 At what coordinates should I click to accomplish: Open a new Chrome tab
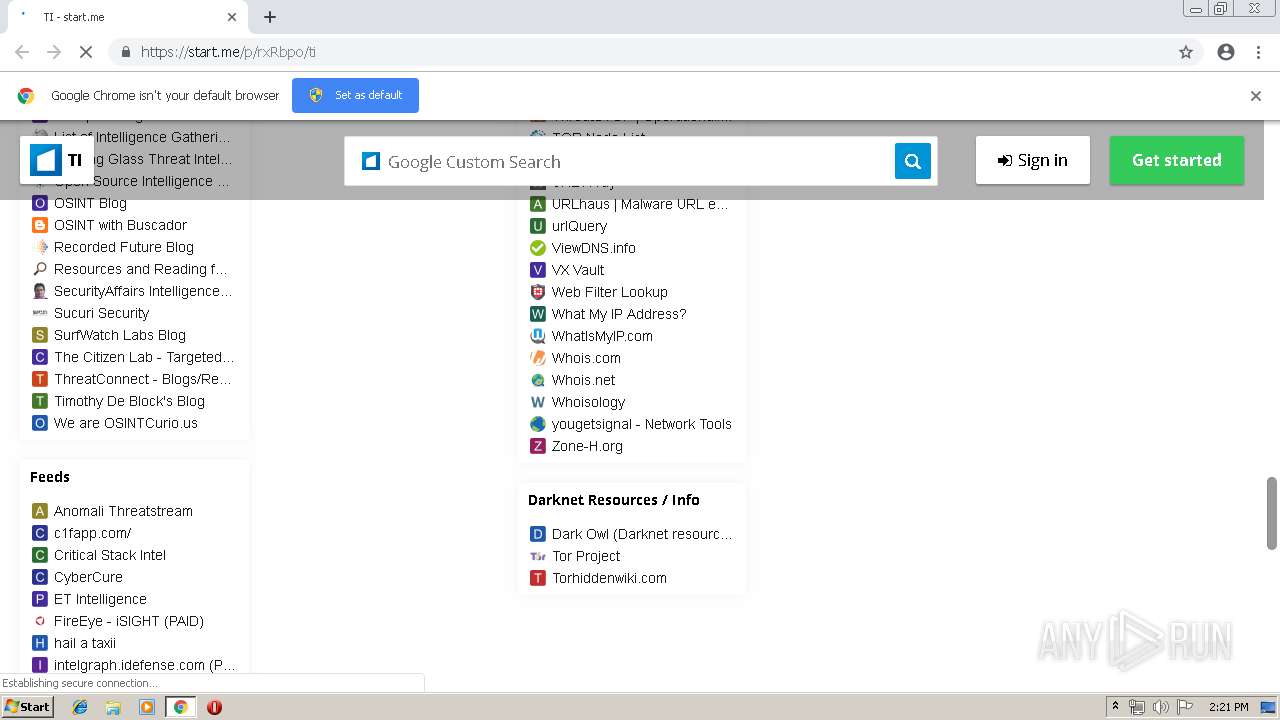pos(270,17)
